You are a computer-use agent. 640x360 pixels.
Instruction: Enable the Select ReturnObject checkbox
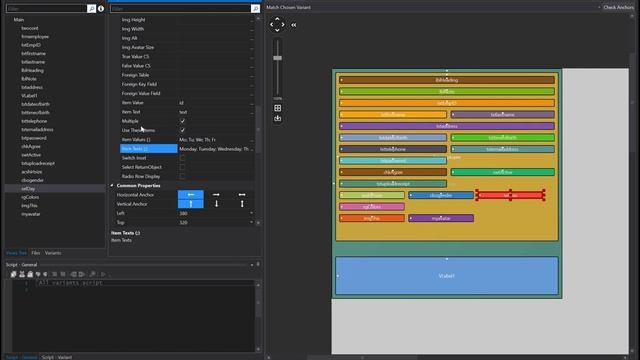182,167
